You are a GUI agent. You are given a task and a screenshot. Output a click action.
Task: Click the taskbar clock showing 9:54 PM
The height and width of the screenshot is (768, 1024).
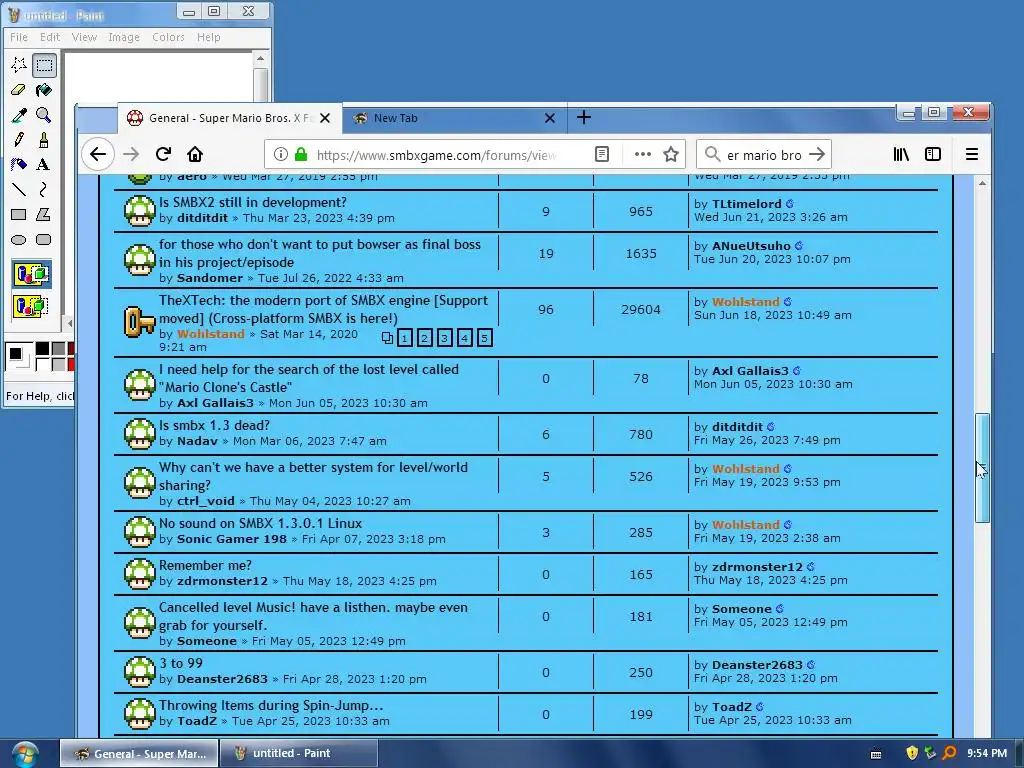[987, 753]
